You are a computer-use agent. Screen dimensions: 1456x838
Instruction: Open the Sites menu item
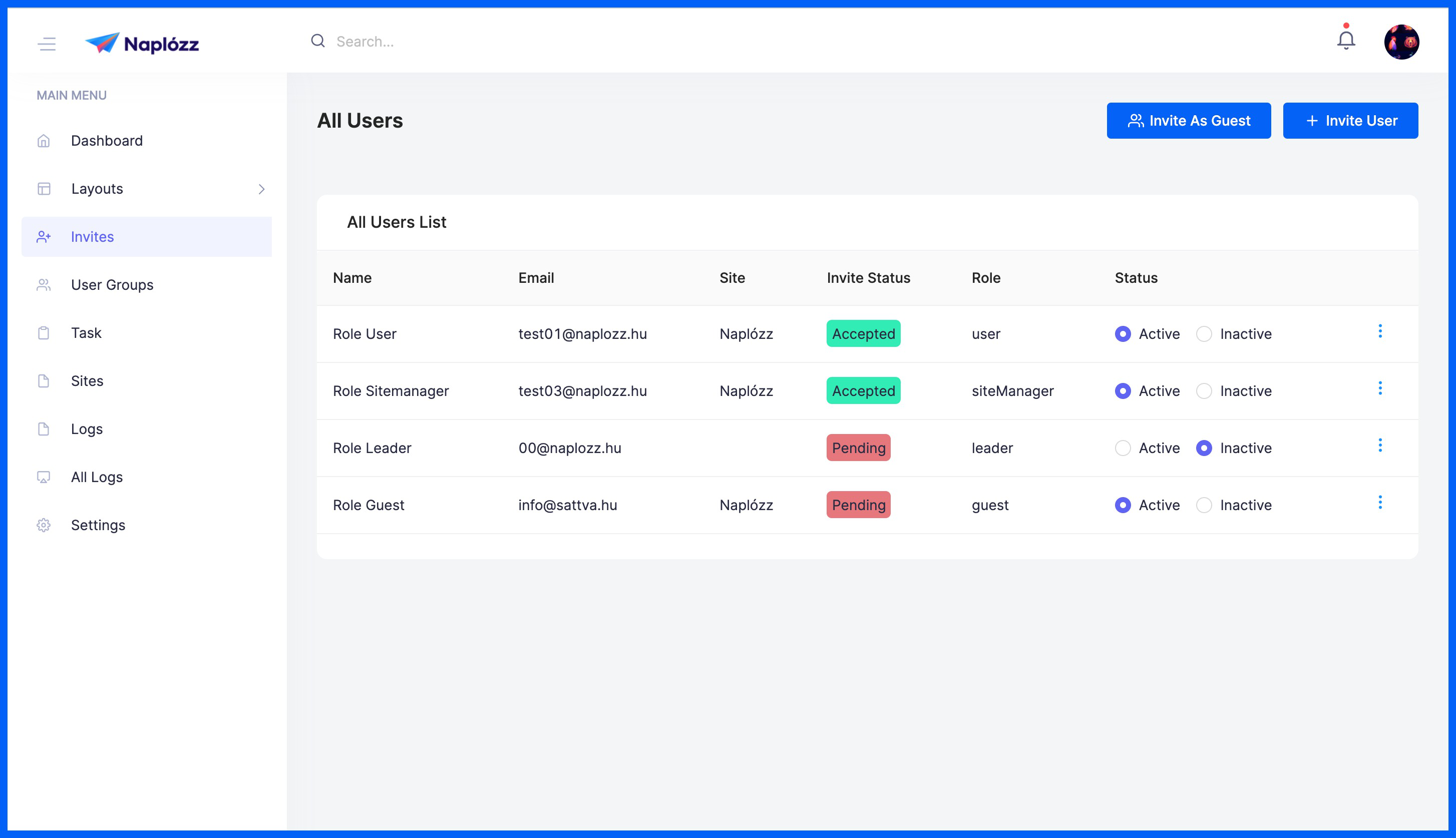click(x=87, y=381)
